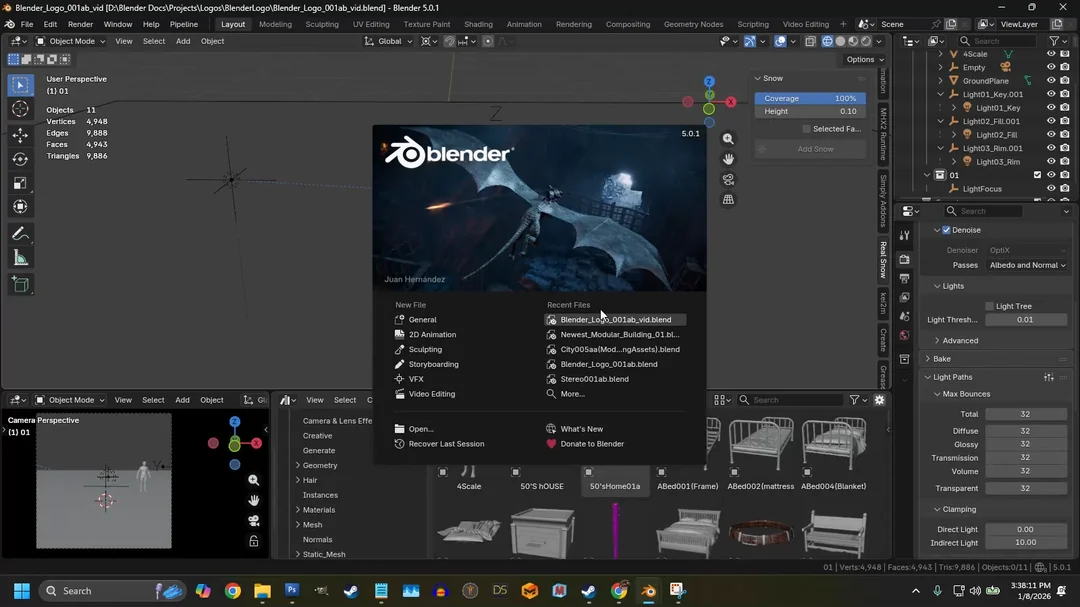Toggle the Light02_Fill eye visibility icon
Viewport: 1080px width, 607px height.
tap(1051, 134)
